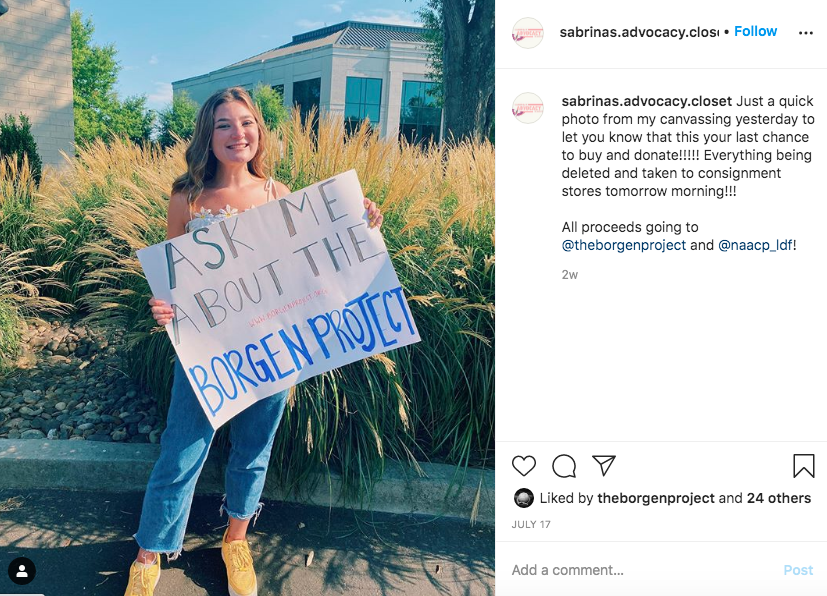Click the tagged people icon on the photo
This screenshot has height=596, width=827.
click(x=22, y=571)
